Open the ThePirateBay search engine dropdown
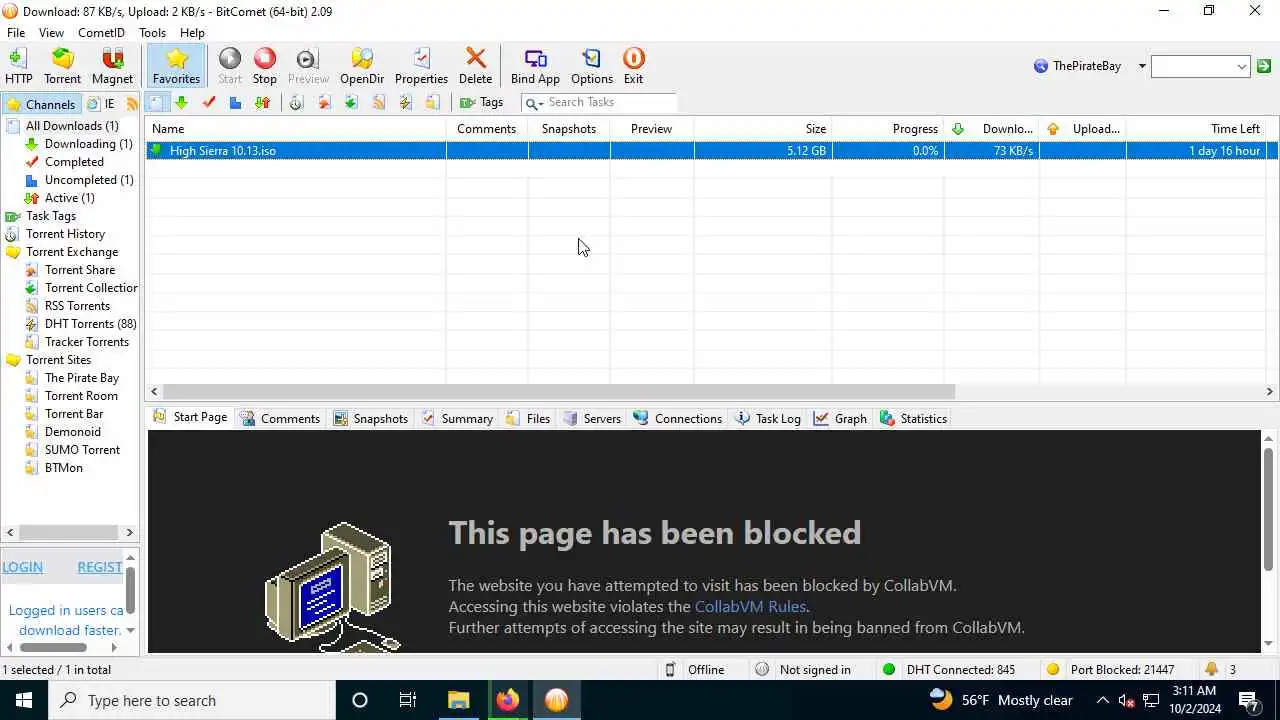Viewport: 1280px width, 720px height. (1142, 66)
